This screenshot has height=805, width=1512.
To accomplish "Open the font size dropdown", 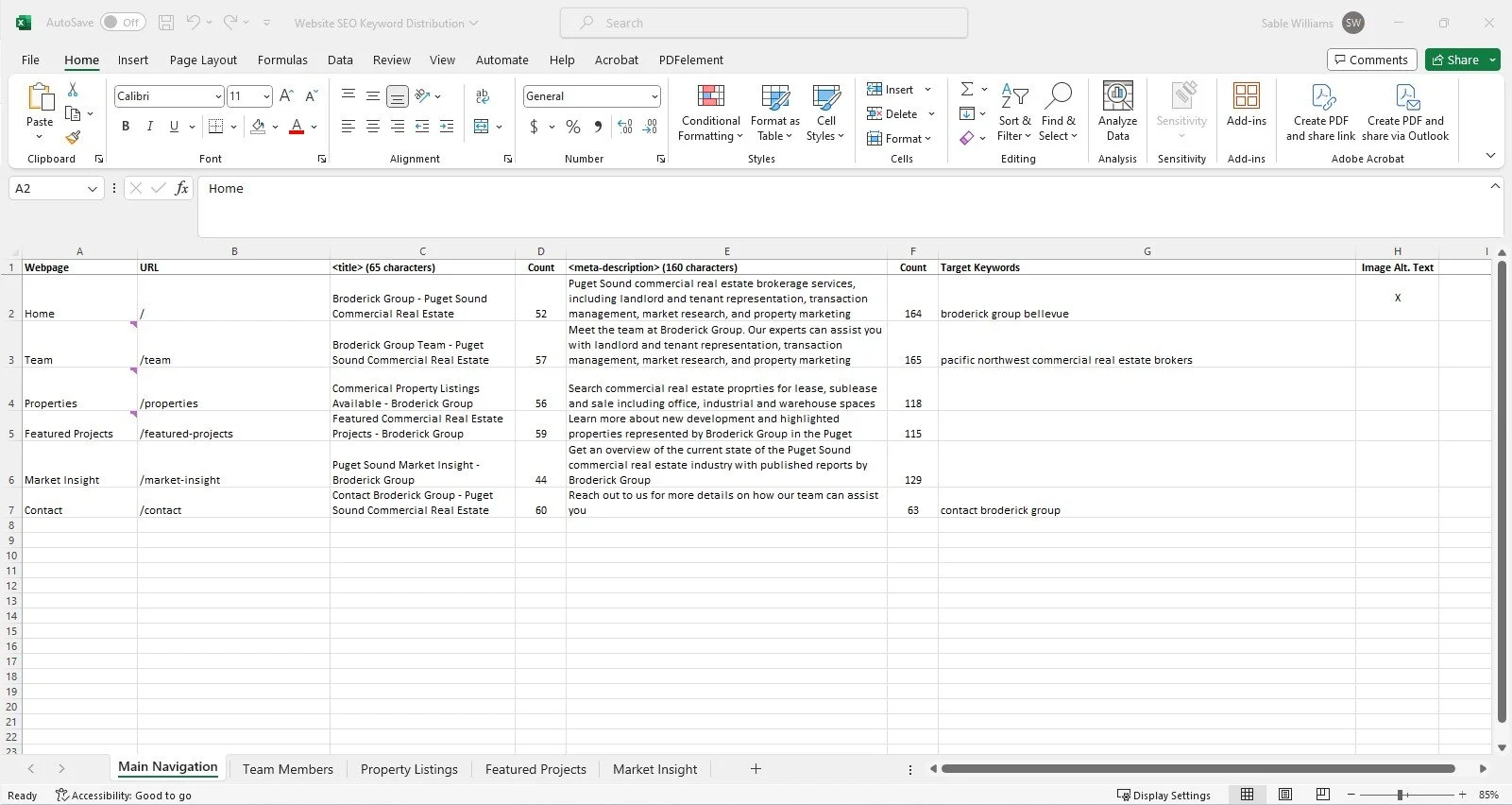I will pos(267,96).
